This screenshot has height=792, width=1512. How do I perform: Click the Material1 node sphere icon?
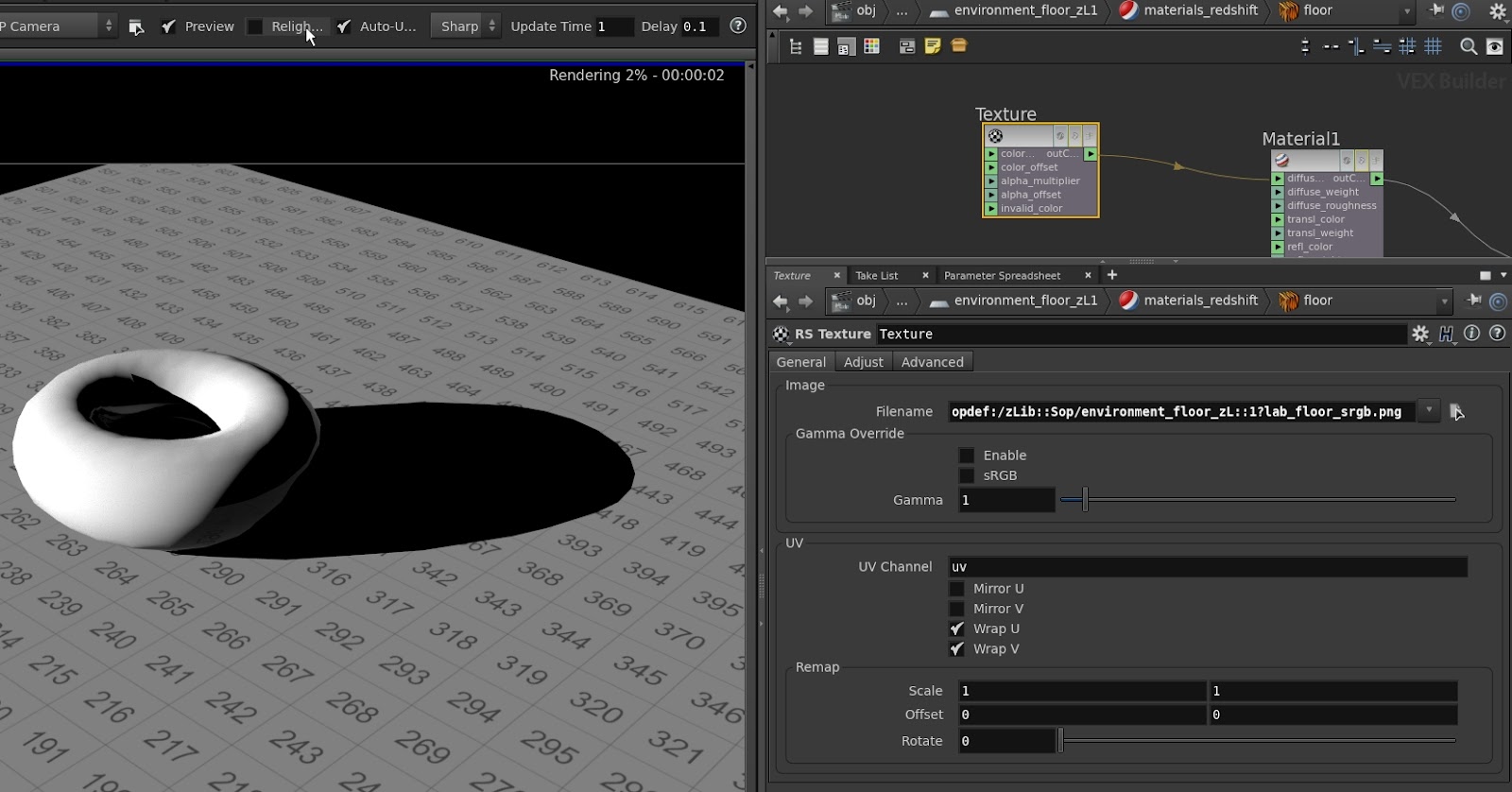point(1282,161)
